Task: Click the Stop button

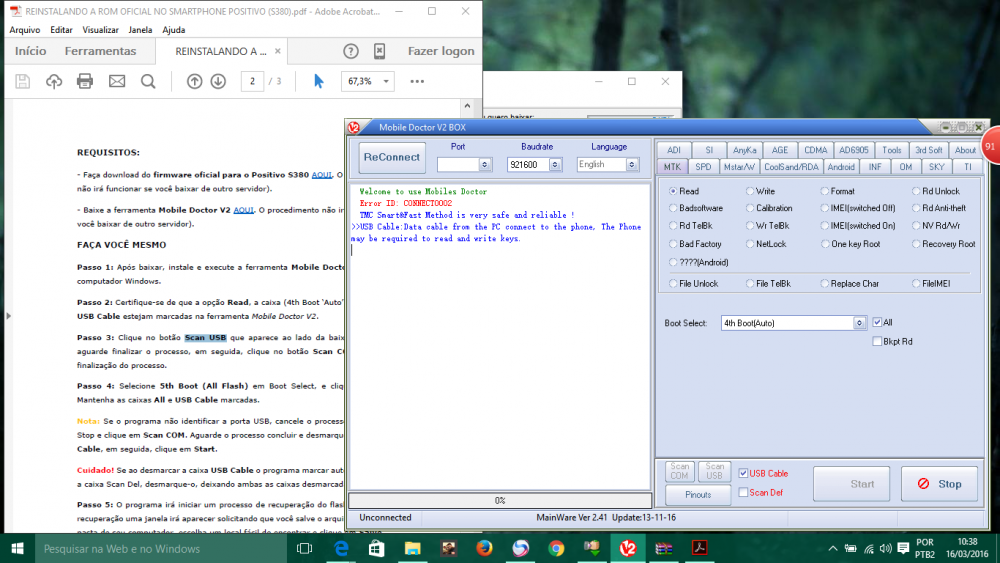Action: tap(939, 484)
